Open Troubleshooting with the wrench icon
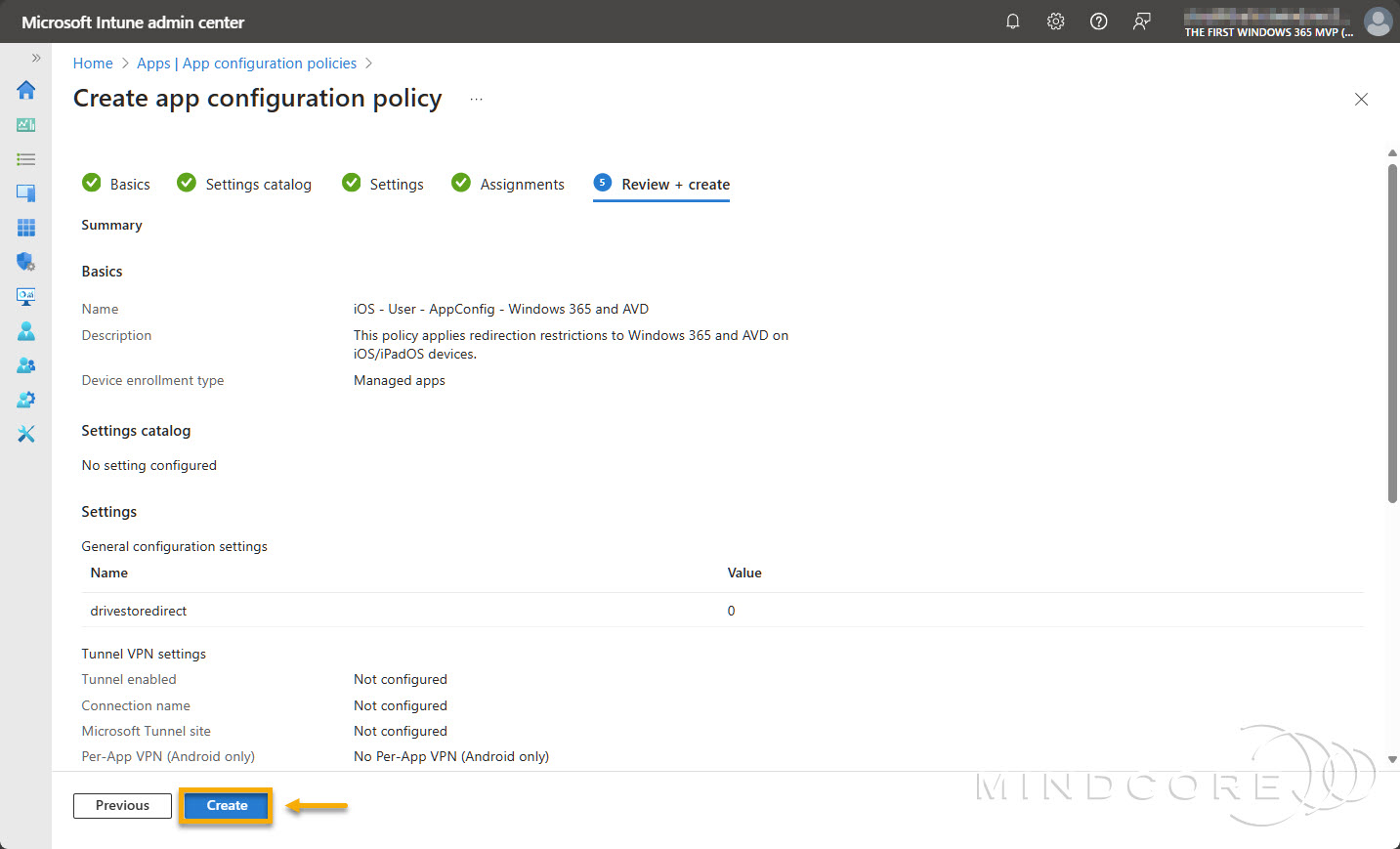 pyautogui.click(x=26, y=433)
